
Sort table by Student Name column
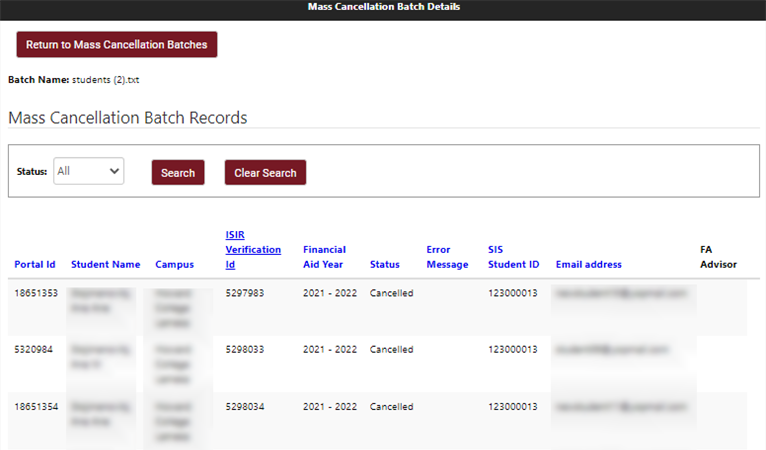pos(105,265)
